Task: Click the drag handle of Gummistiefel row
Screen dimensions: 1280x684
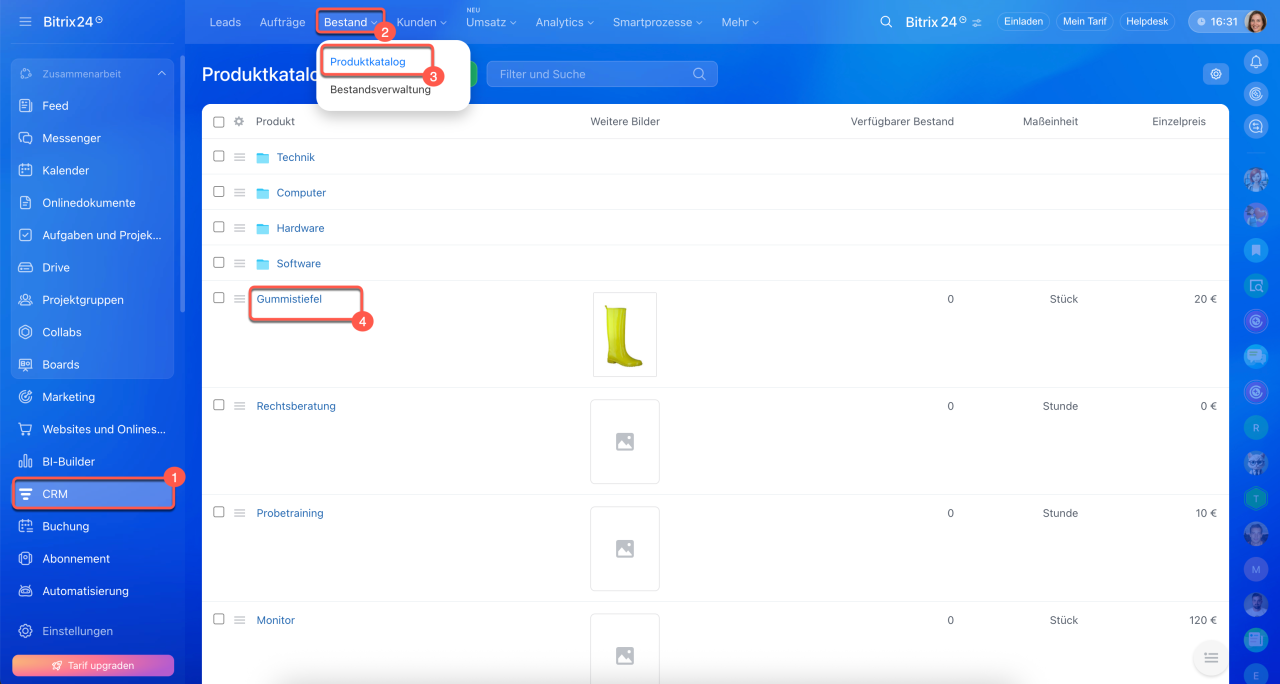Action: [x=239, y=299]
